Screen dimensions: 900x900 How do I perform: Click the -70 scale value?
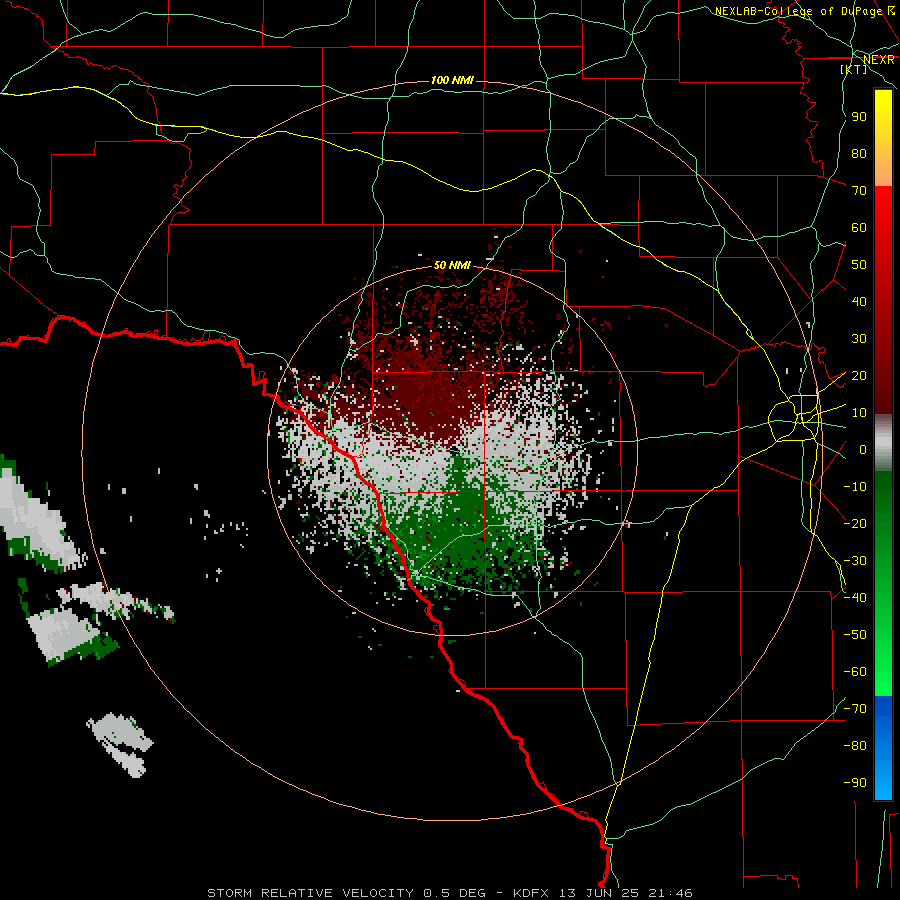click(x=855, y=709)
